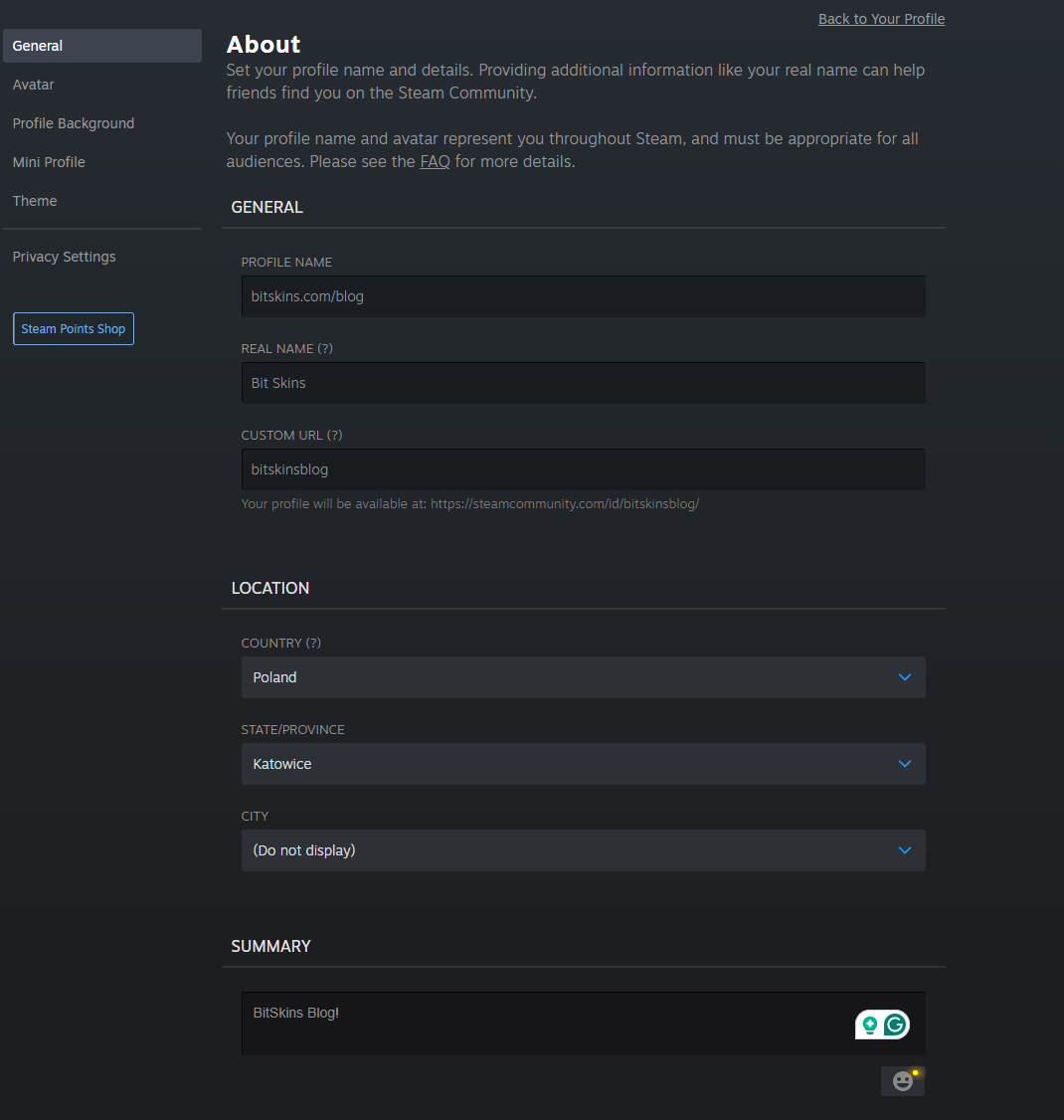Open the Theme settings section

[35, 201]
